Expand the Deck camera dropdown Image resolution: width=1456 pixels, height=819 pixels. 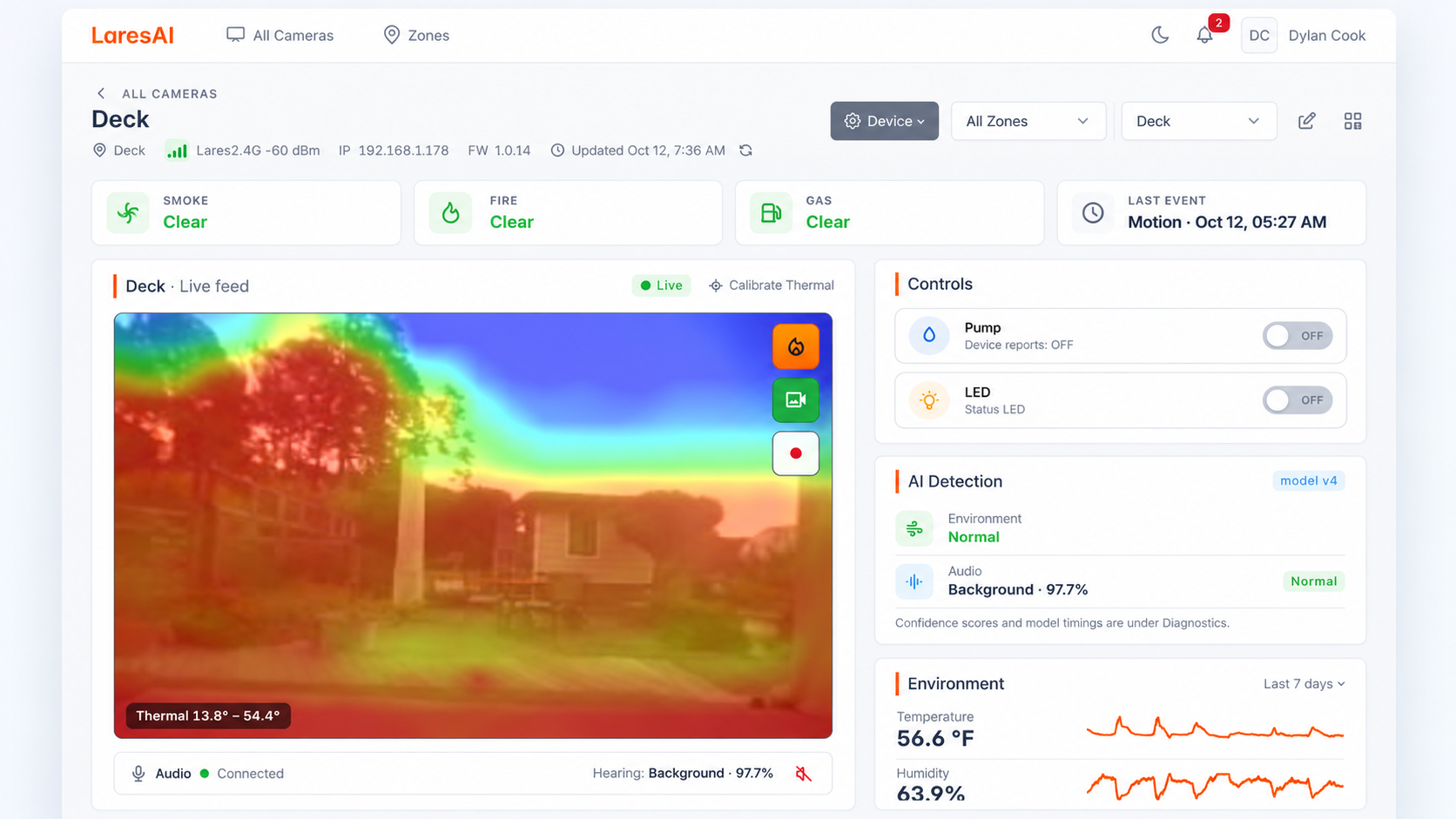(1199, 121)
